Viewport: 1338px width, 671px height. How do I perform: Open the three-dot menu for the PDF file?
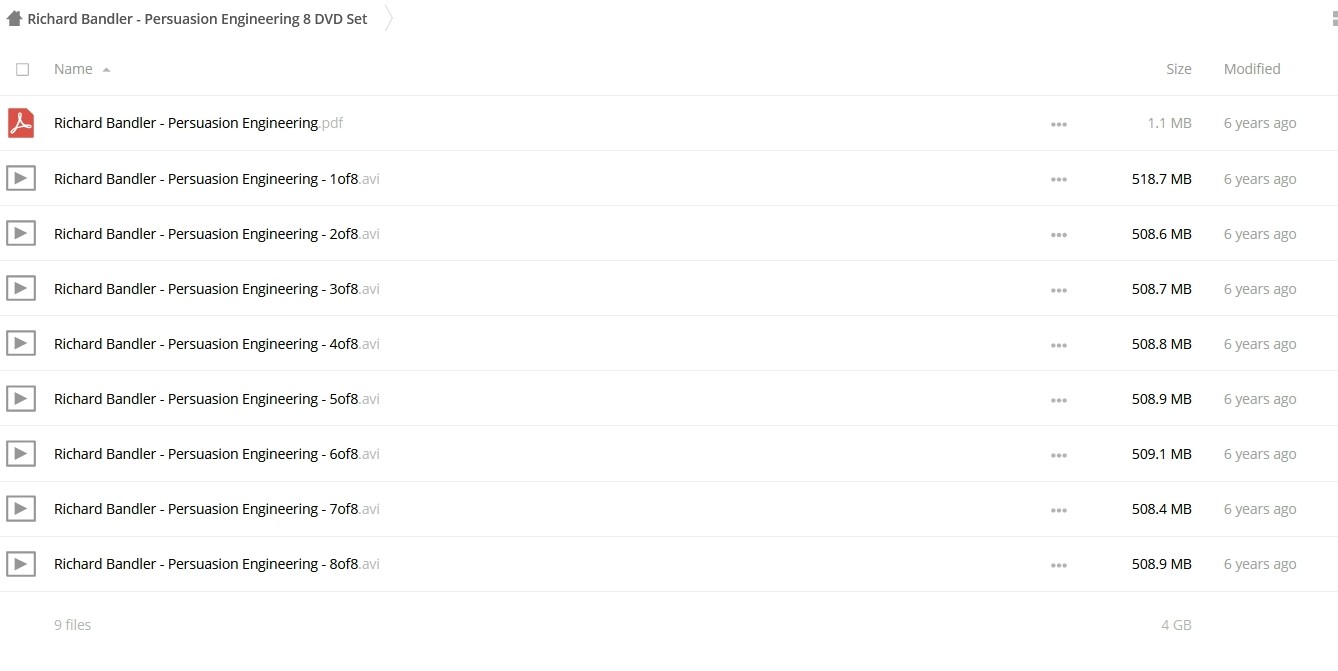point(1059,125)
